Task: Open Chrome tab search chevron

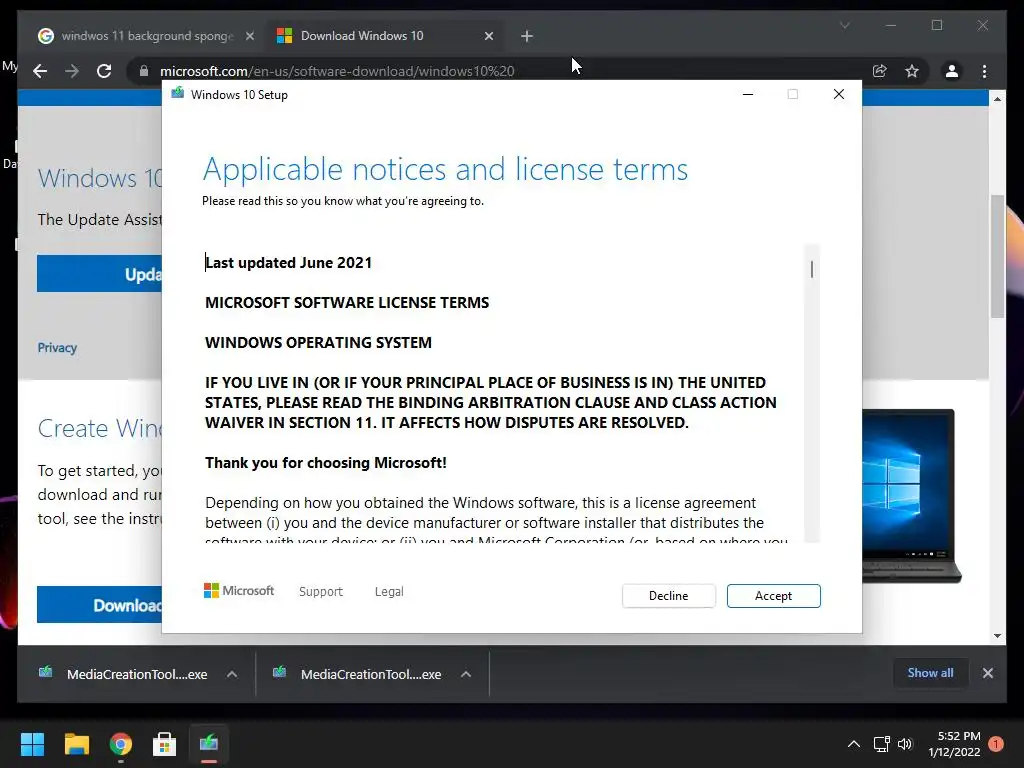Action: [845, 25]
